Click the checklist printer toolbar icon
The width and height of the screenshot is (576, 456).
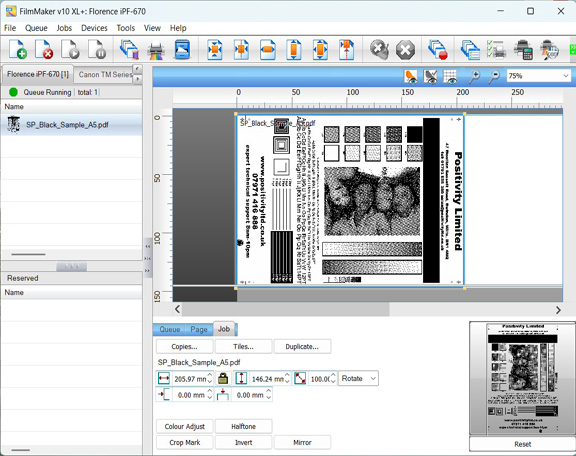496,49
